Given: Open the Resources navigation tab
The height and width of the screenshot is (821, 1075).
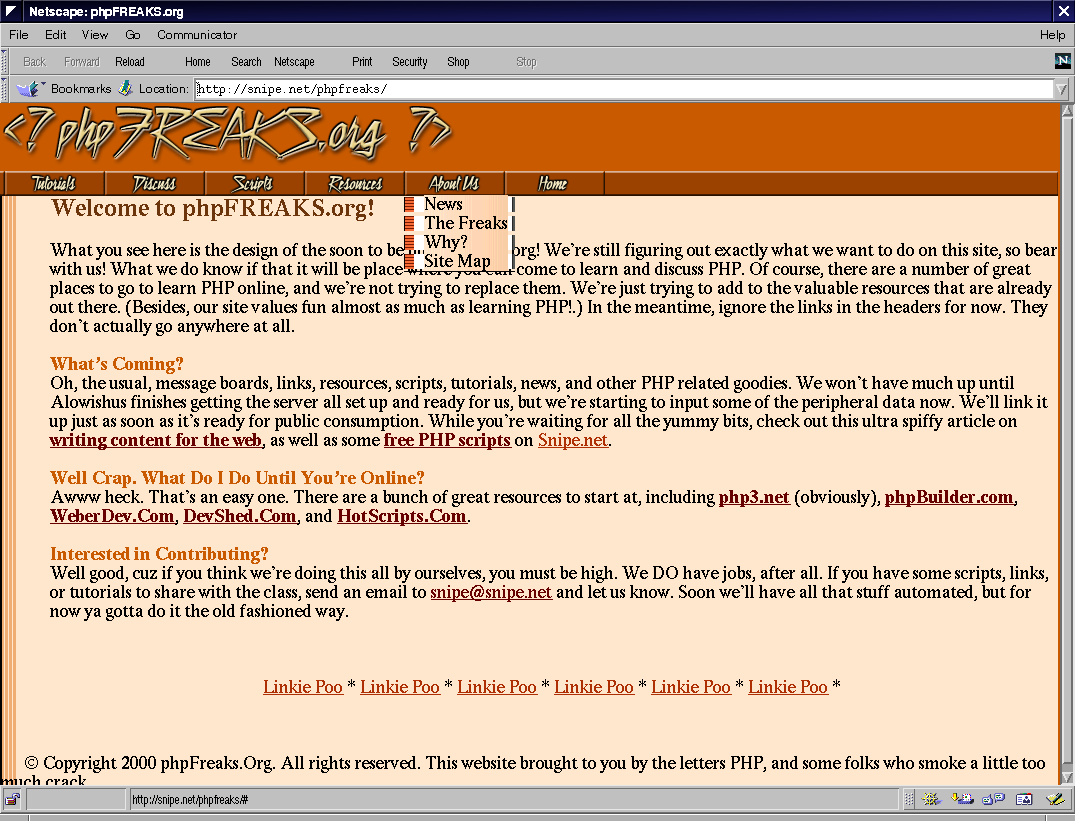Looking at the screenshot, I should [354, 183].
